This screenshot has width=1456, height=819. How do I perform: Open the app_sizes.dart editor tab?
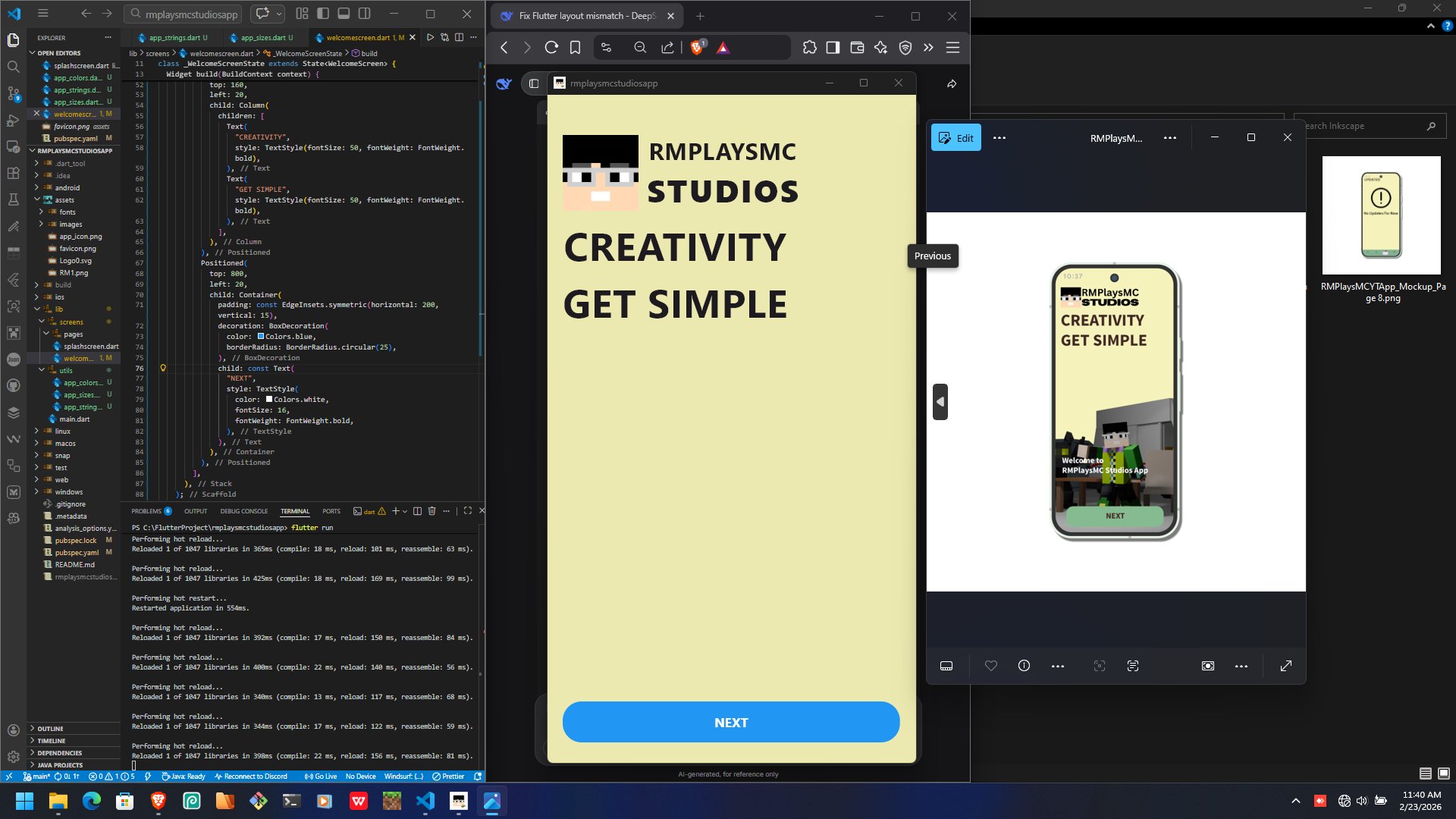tap(262, 37)
